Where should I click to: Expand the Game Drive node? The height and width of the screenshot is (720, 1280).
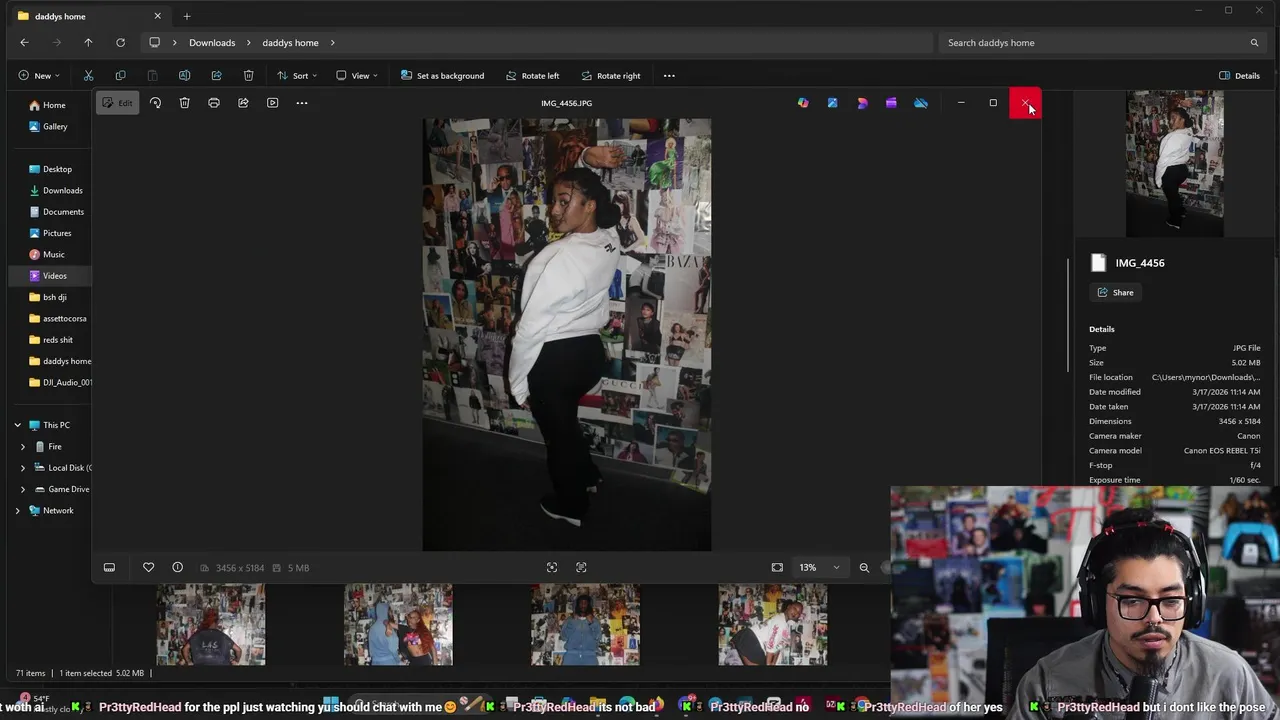coord(23,489)
